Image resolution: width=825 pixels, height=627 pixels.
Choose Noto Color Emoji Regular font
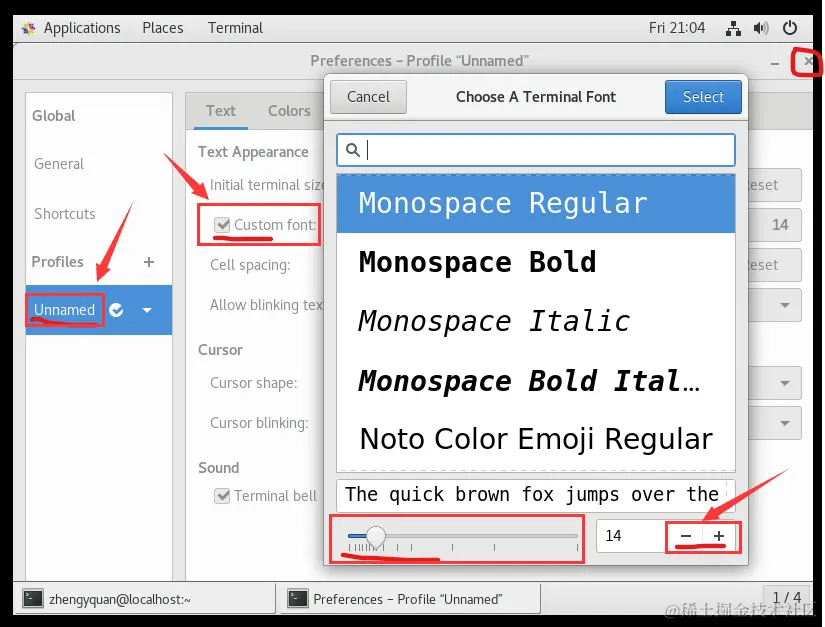click(536, 439)
